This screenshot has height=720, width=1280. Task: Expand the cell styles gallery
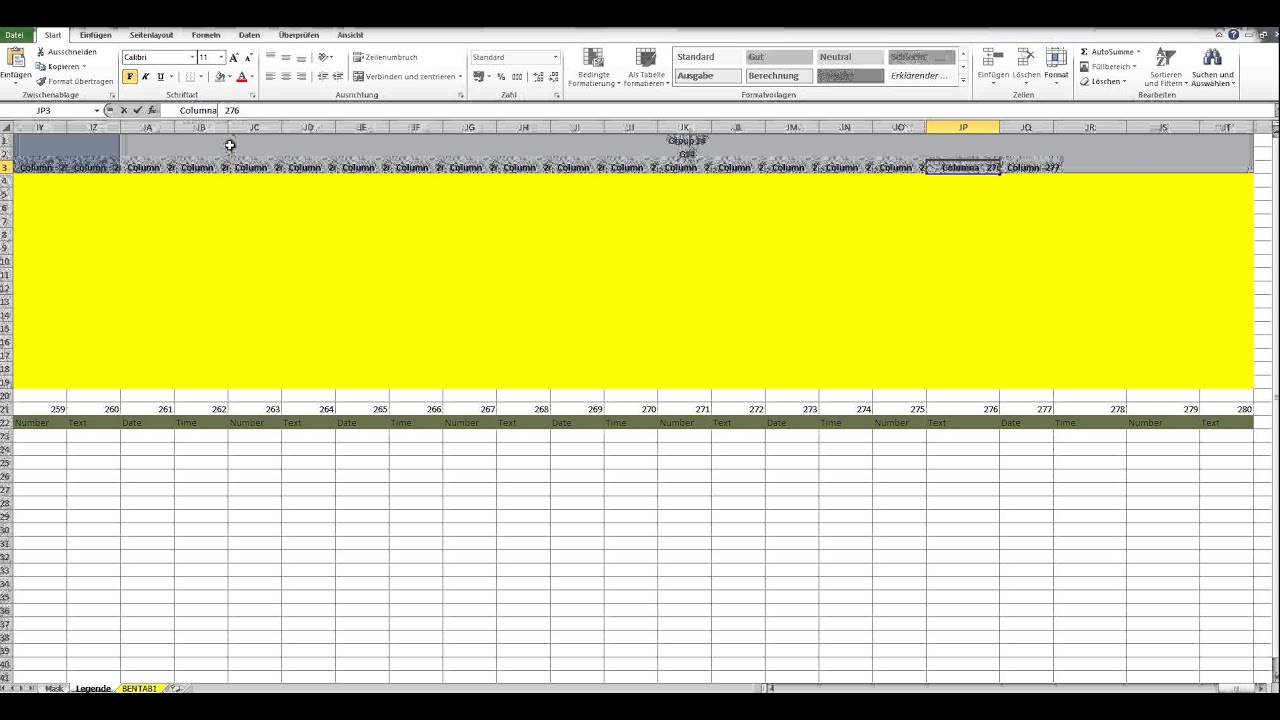(963, 79)
